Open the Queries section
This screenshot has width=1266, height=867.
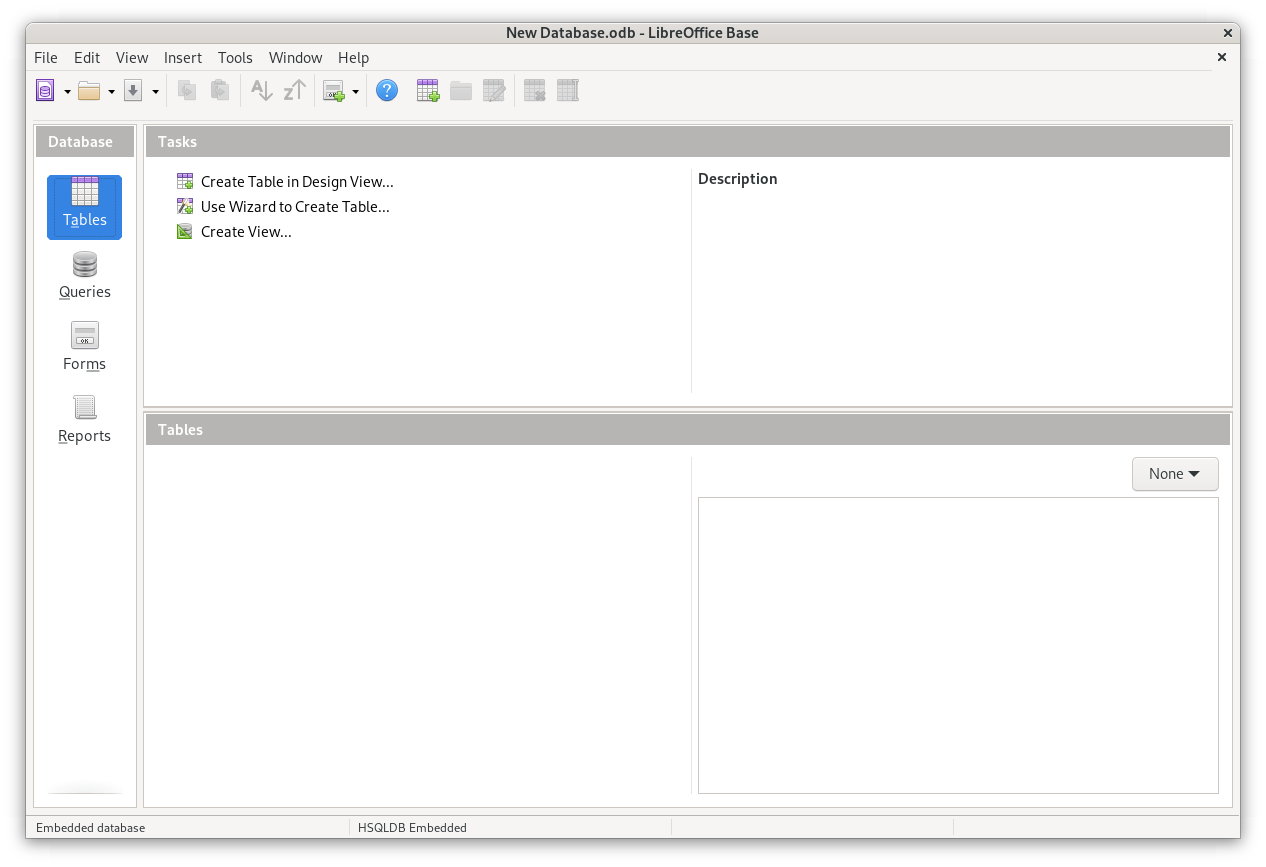(x=84, y=276)
